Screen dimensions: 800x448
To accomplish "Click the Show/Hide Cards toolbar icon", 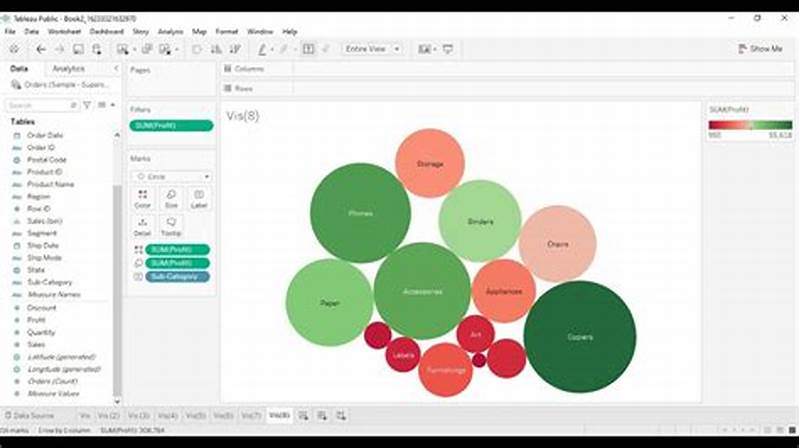I will point(424,49).
